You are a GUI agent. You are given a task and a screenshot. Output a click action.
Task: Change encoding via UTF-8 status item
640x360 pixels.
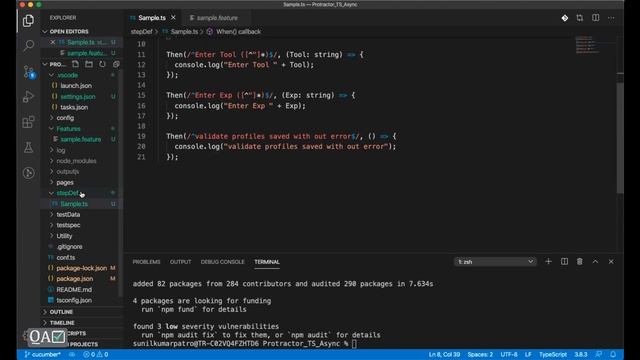[509, 354]
